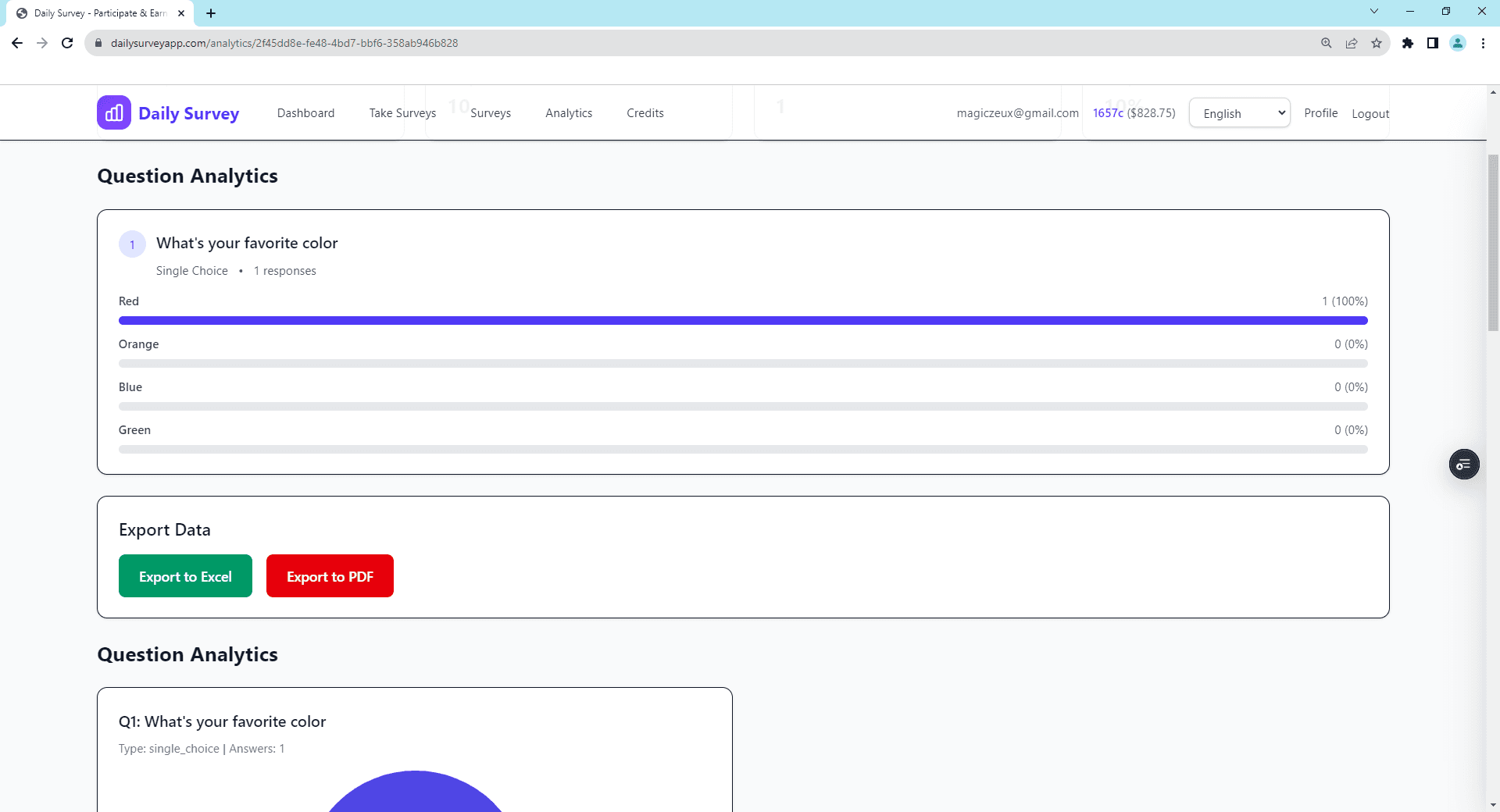
Task: Click the Red response progress bar
Action: click(742, 320)
